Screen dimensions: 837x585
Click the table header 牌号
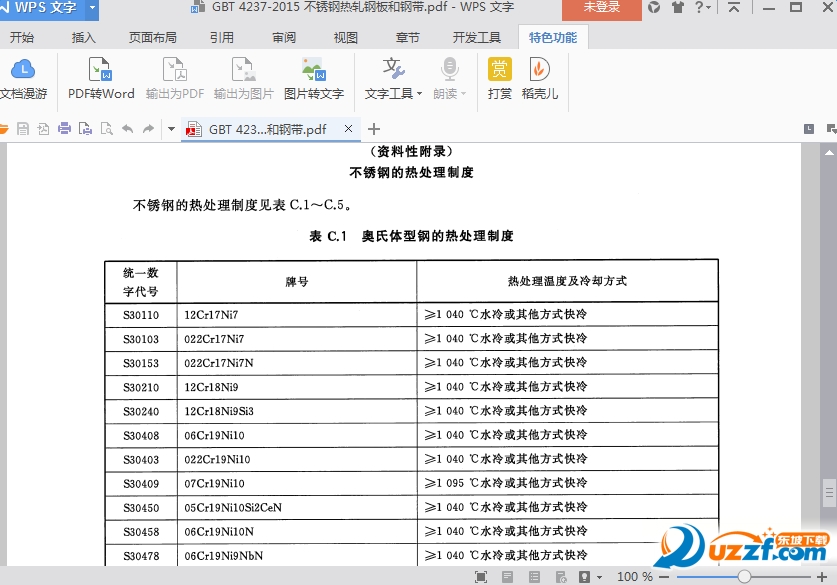pyautogui.click(x=297, y=281)
